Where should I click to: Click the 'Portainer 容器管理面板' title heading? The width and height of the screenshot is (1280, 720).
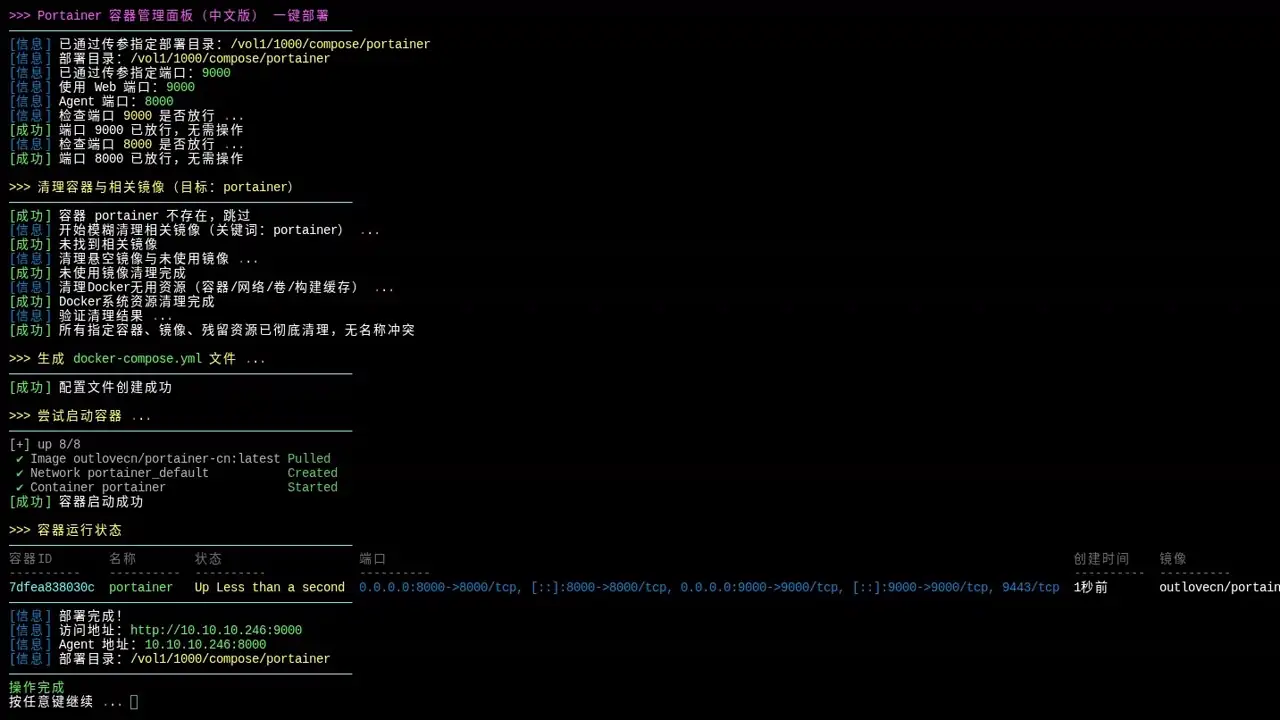coord(169,16)
